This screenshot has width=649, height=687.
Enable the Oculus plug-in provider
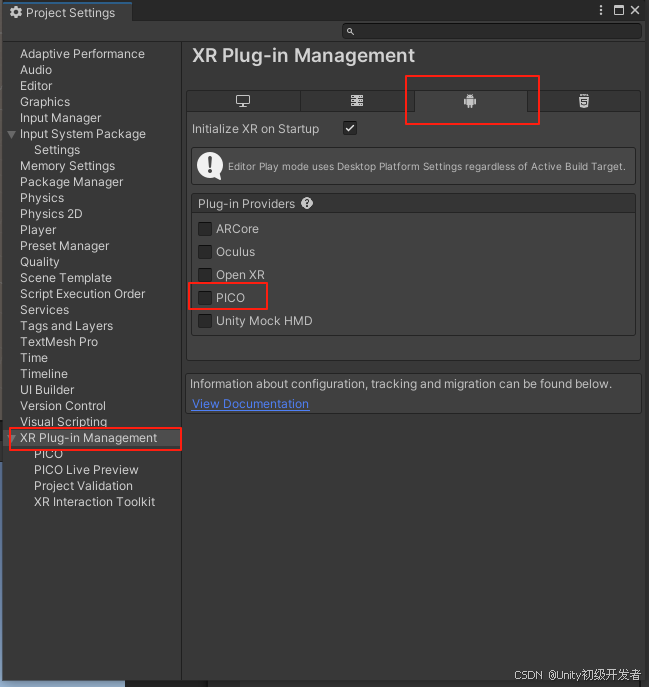205,252
